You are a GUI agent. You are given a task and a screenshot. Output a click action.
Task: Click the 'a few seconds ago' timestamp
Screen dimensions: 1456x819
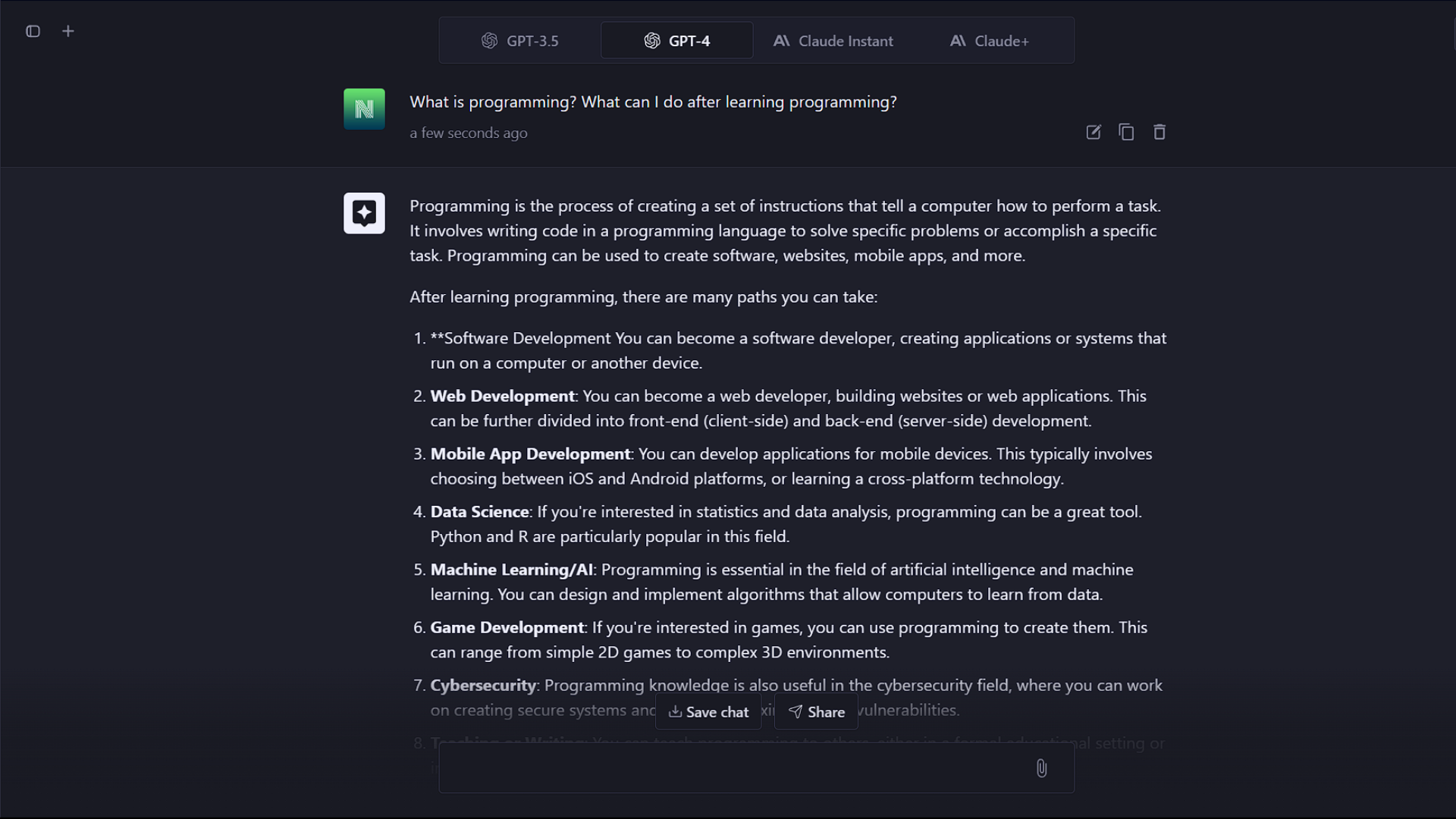(x=468, y=133)
